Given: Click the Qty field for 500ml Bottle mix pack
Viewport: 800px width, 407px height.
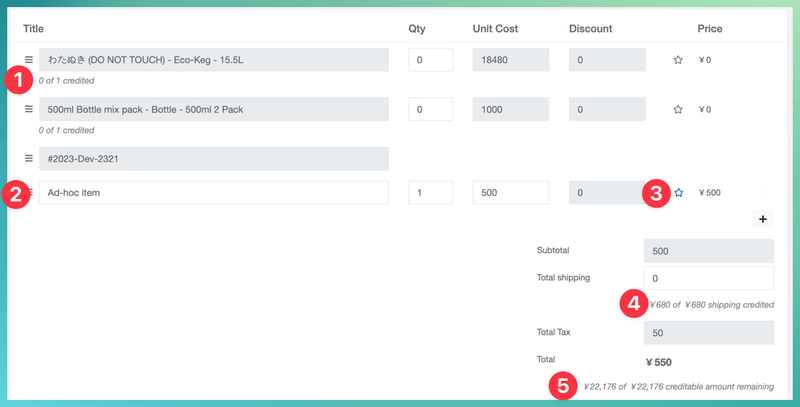Looking at the screenshot, I should pyautogui.click(x=430, y=110).
